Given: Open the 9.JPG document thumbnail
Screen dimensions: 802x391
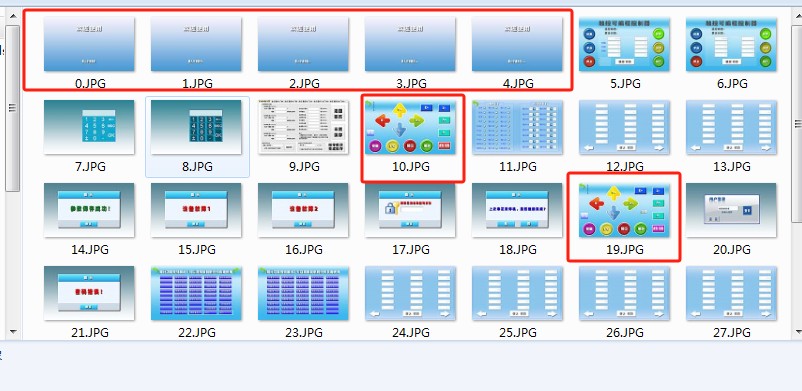Looking at the screenshot, I should (303, 127).
